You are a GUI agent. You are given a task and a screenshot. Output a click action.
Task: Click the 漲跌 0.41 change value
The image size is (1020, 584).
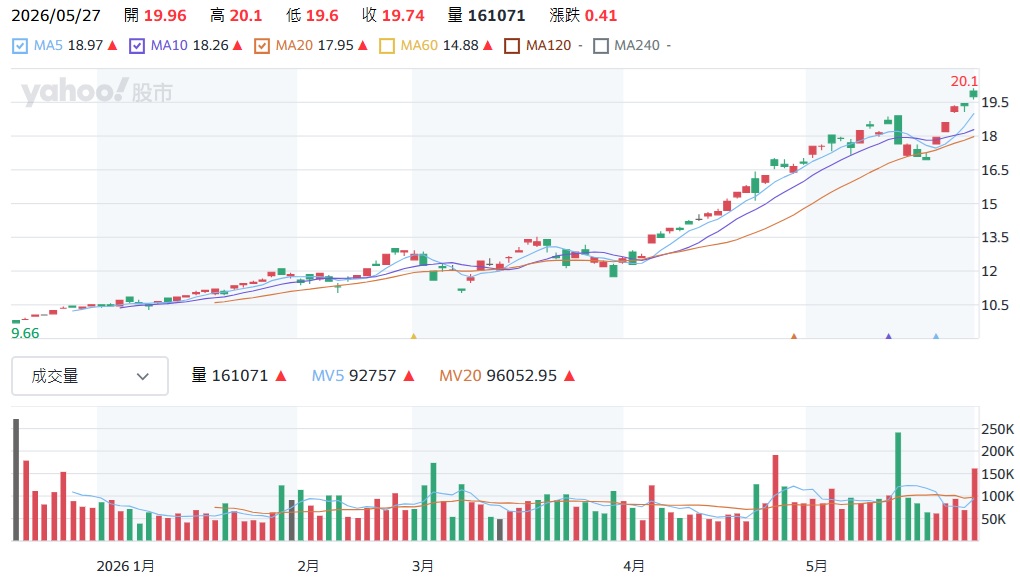pos(601,16)
